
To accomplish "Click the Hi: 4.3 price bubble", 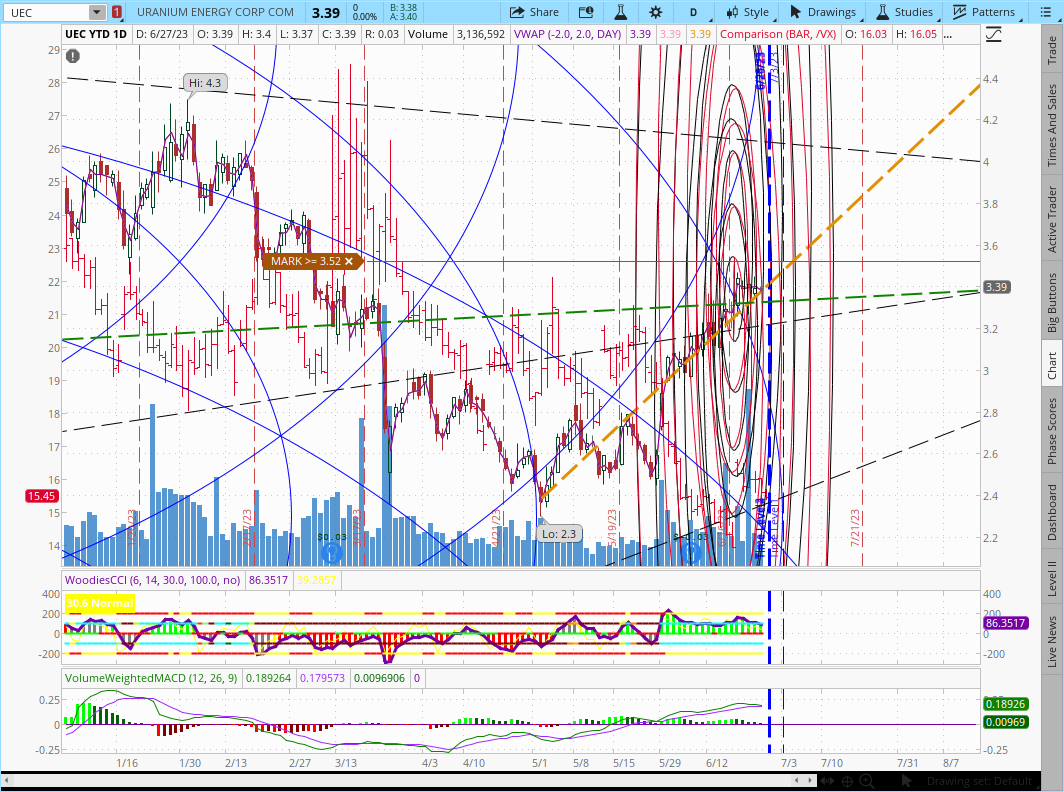I will point(205,83).
